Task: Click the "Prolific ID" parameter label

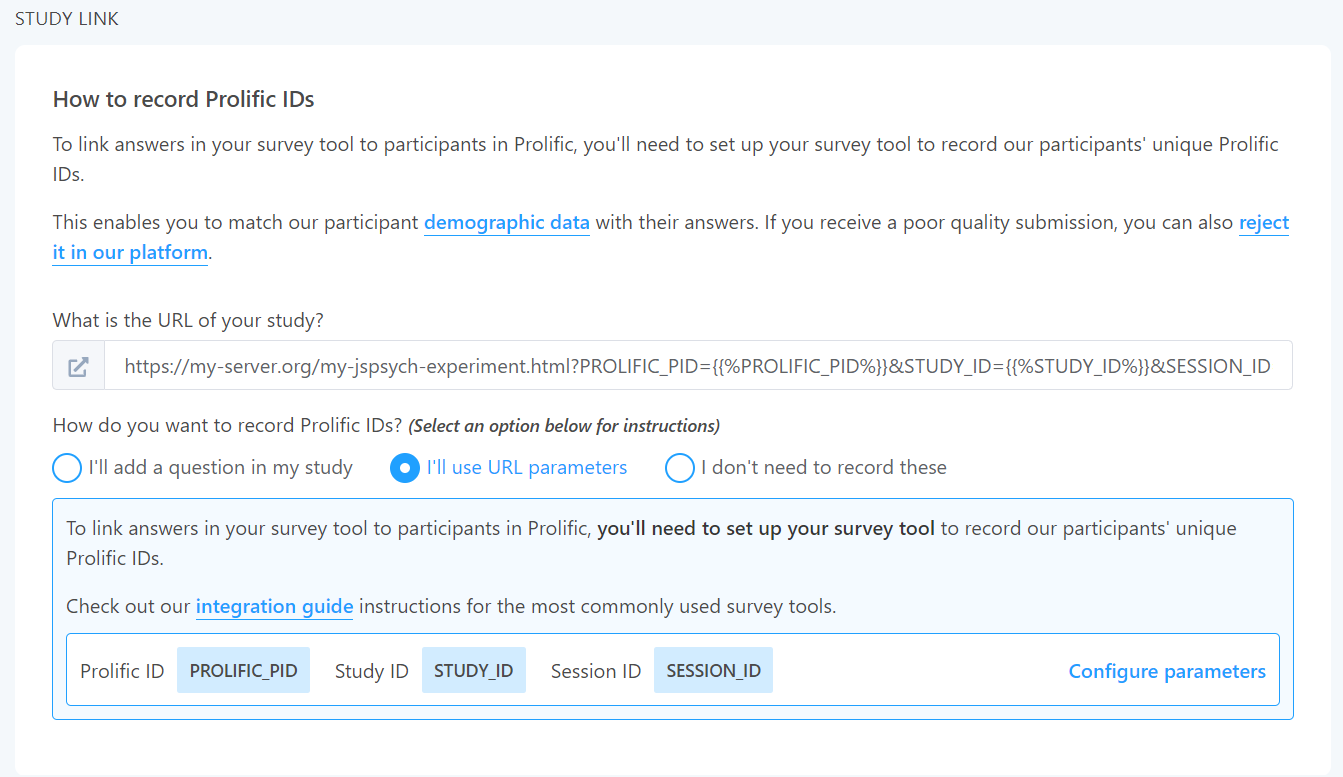Action: [122, 671]
